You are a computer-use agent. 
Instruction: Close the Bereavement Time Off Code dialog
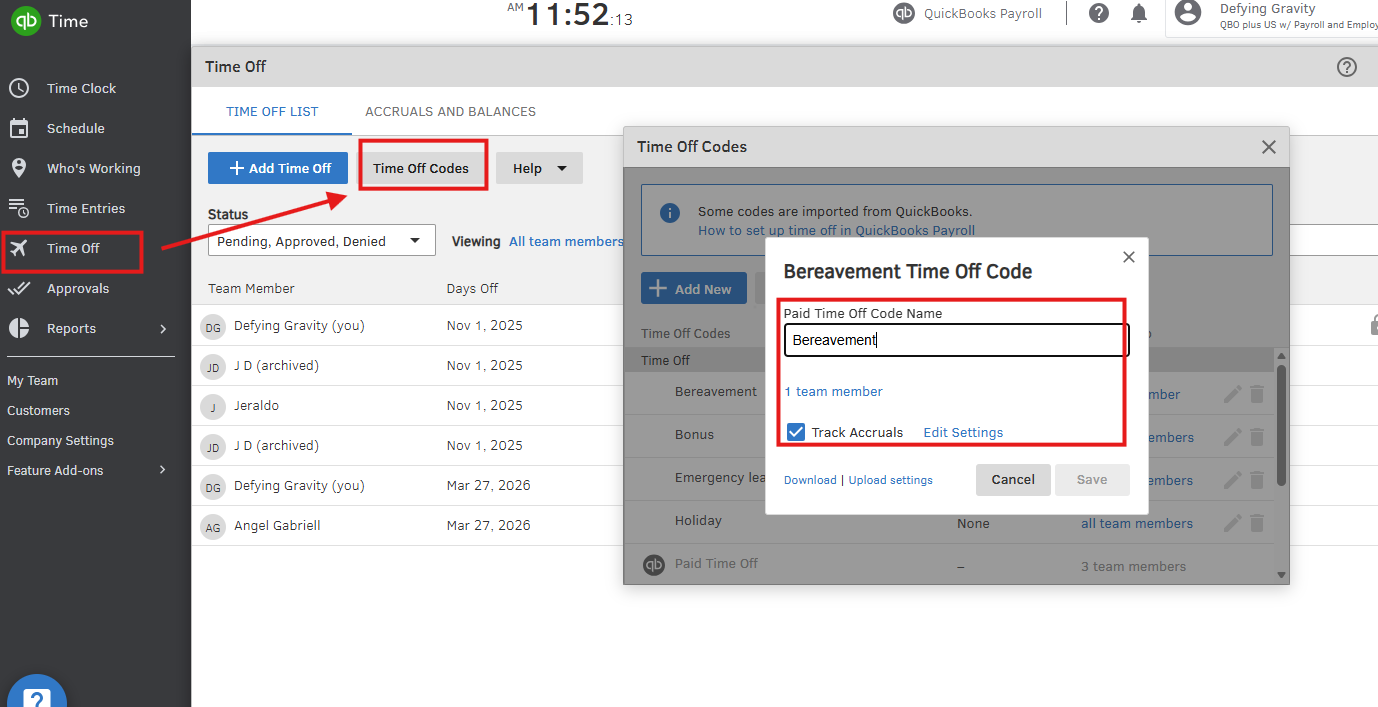pos(1128,258)
